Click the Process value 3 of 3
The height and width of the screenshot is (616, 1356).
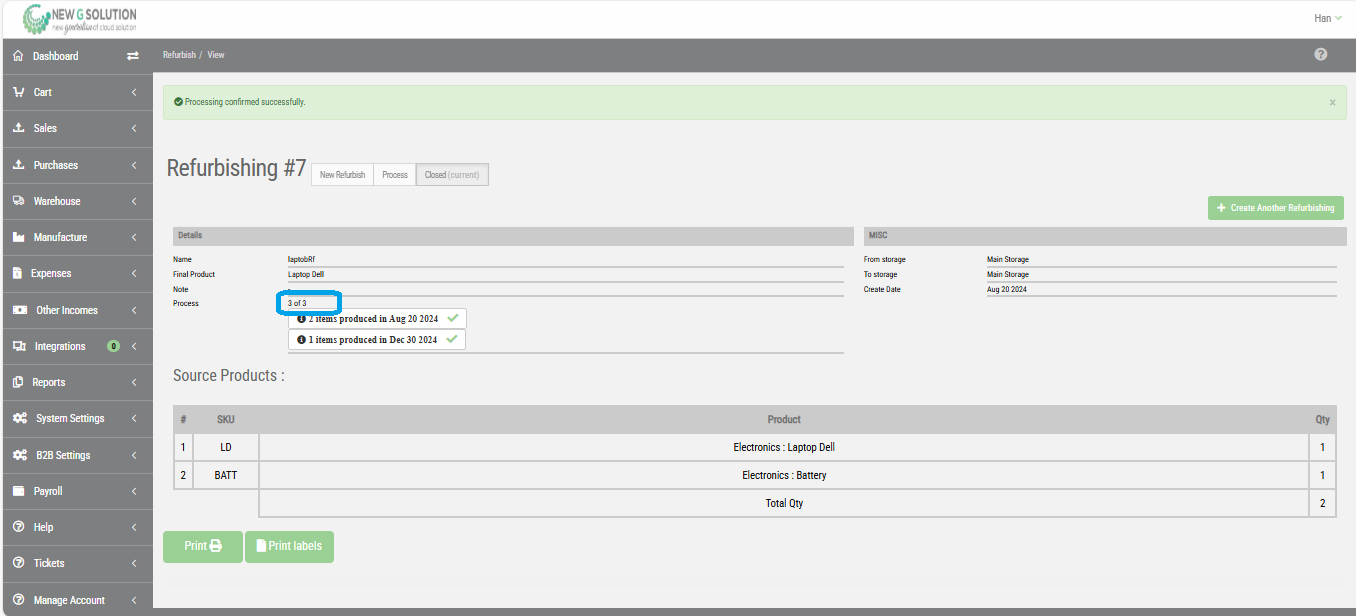297,303
